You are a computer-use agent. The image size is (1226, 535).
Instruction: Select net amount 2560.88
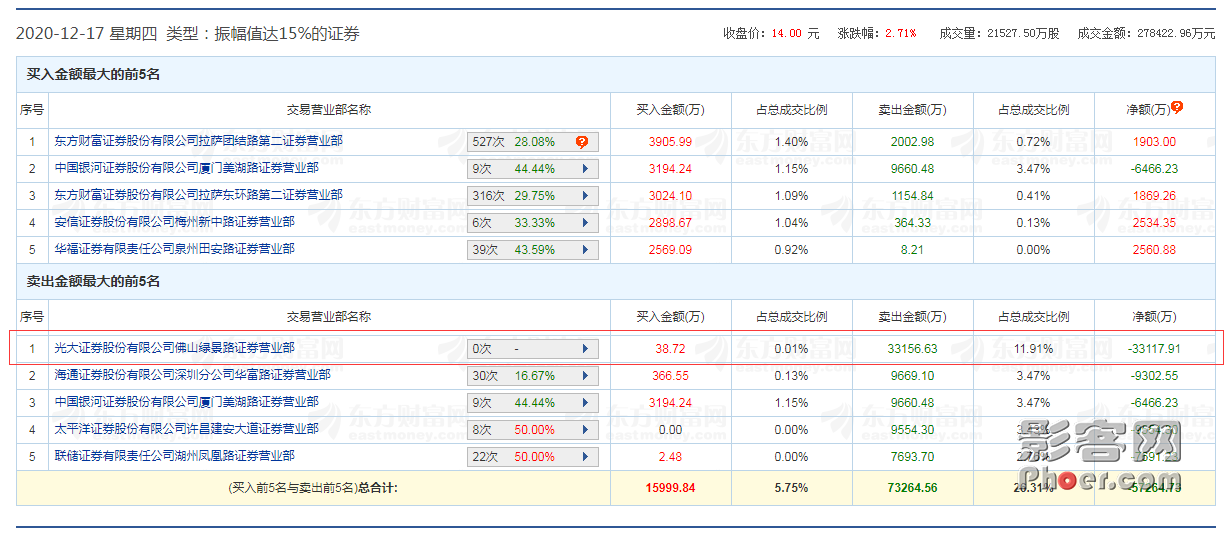click(x=1154, y=250)
